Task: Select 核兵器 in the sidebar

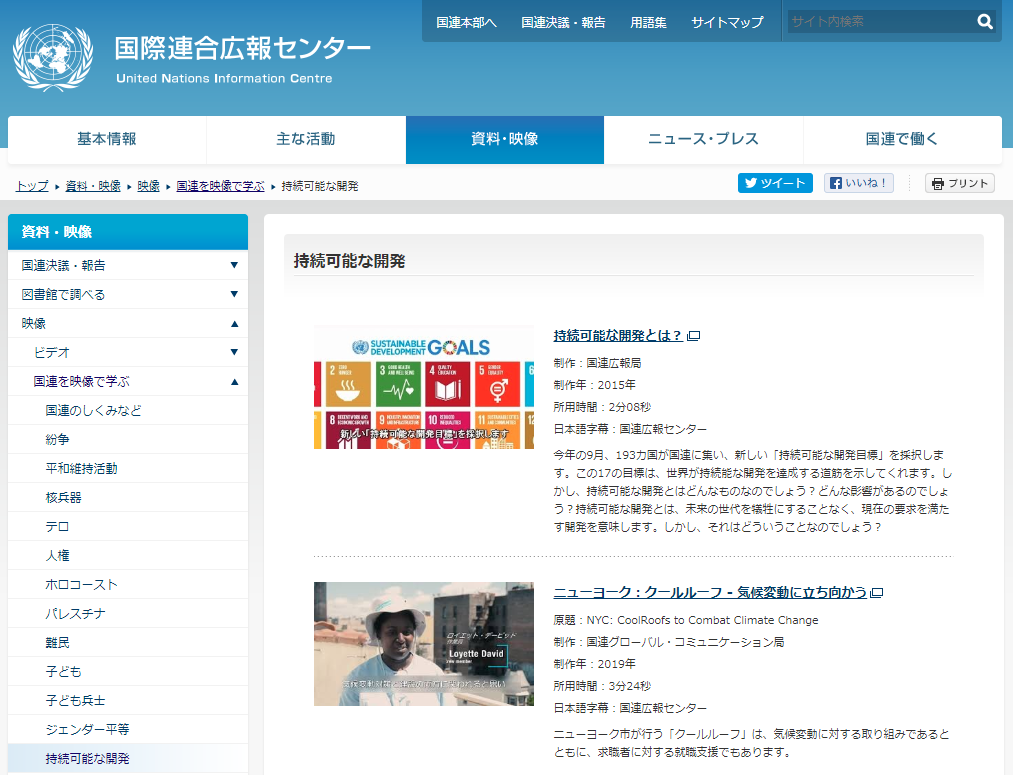Action: tap(128, 498)
